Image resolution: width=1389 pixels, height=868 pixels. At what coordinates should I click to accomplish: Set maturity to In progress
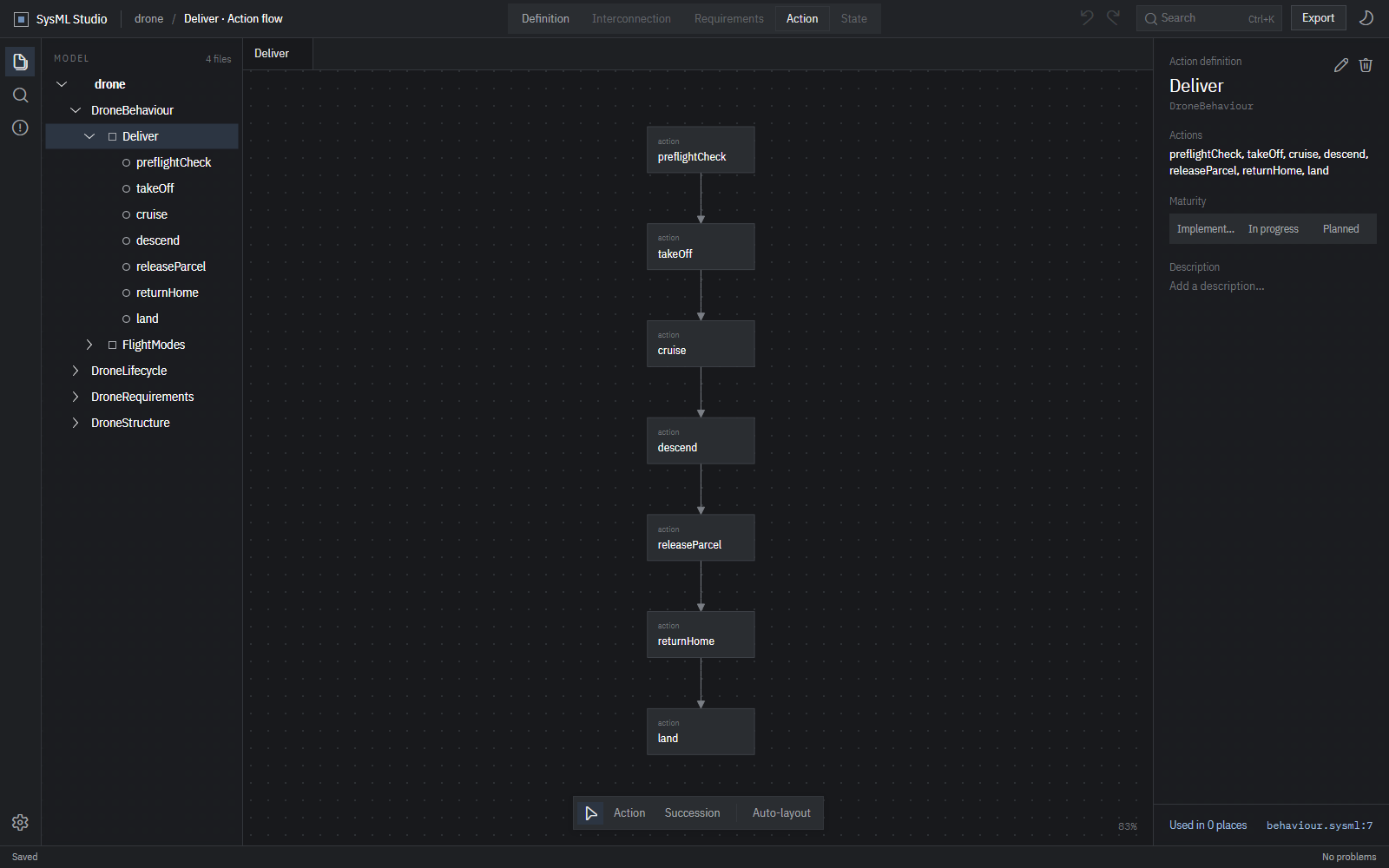[1274, 229]
